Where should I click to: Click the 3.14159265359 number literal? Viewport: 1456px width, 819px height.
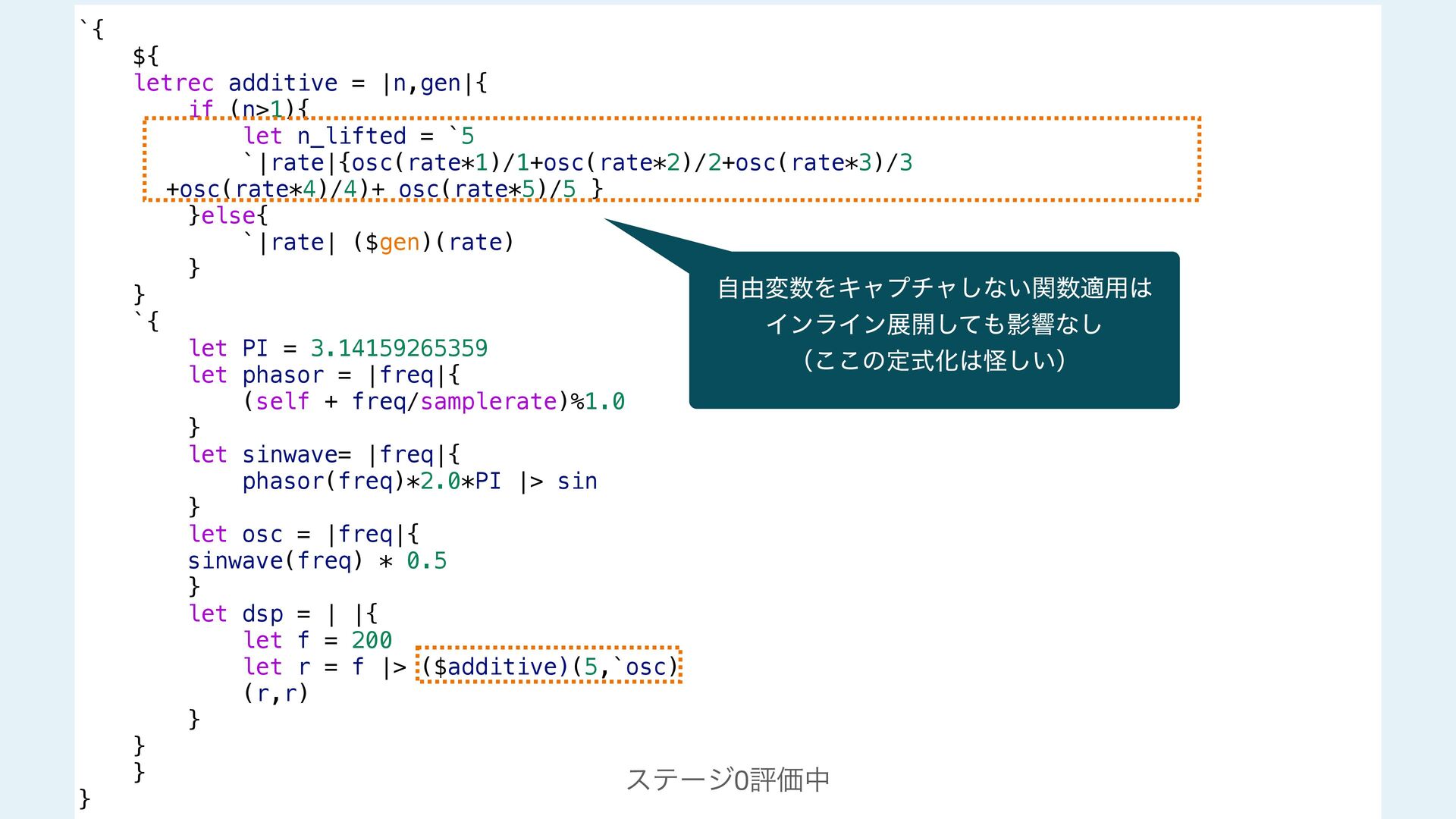(399, 348)
